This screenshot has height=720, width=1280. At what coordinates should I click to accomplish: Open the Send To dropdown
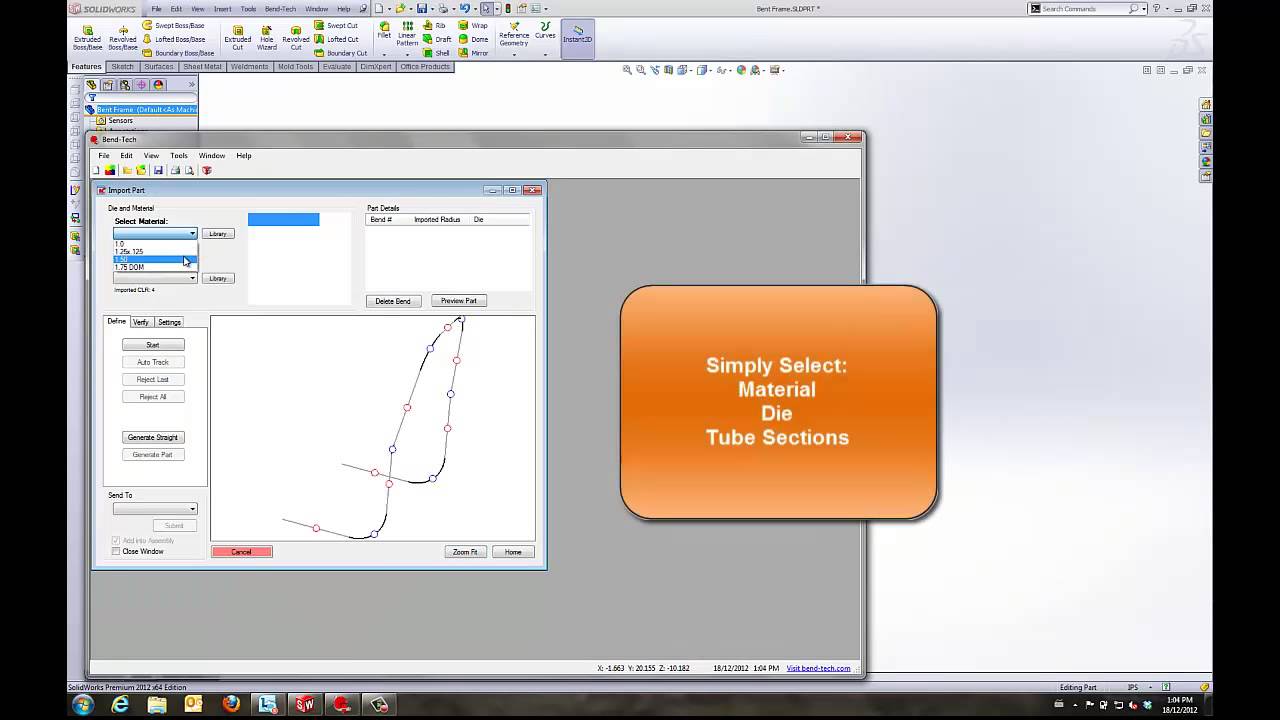point(155,509)
